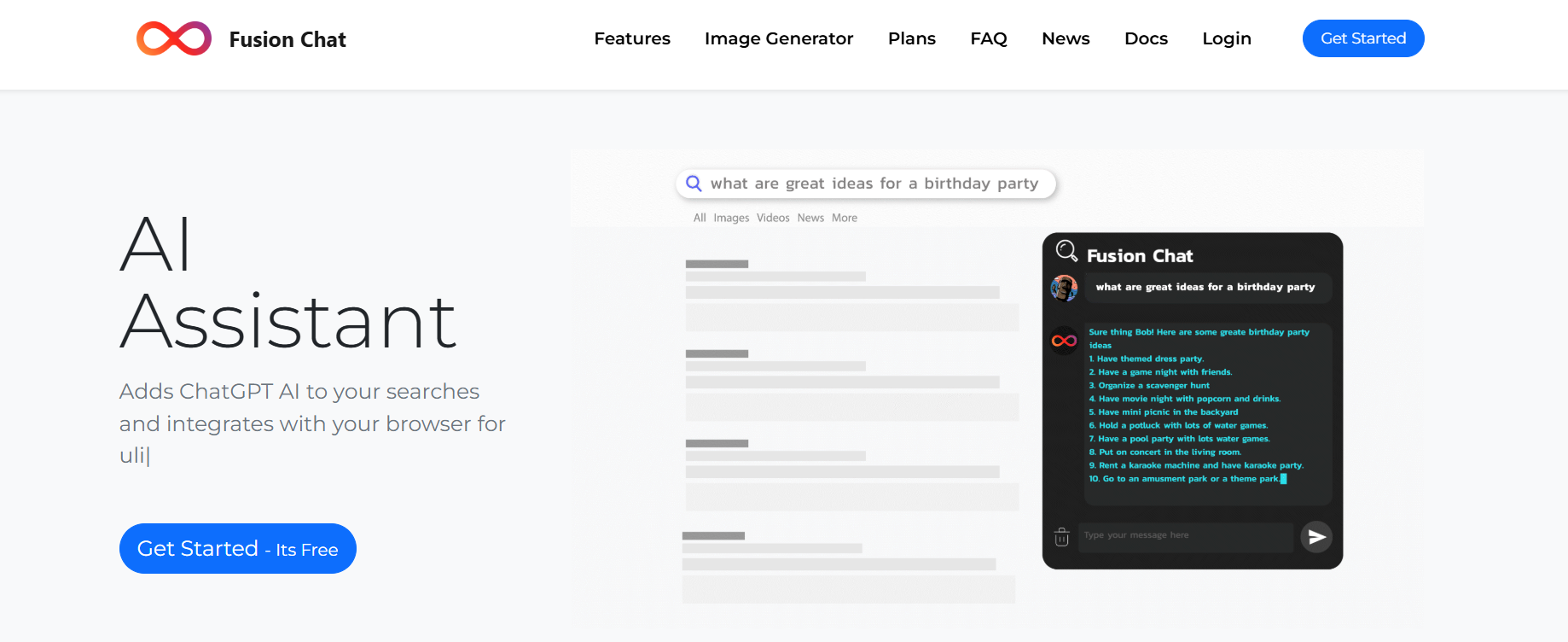Open the Features menu item
Viewport: 1568px width, 642px height.
point(632,38)
